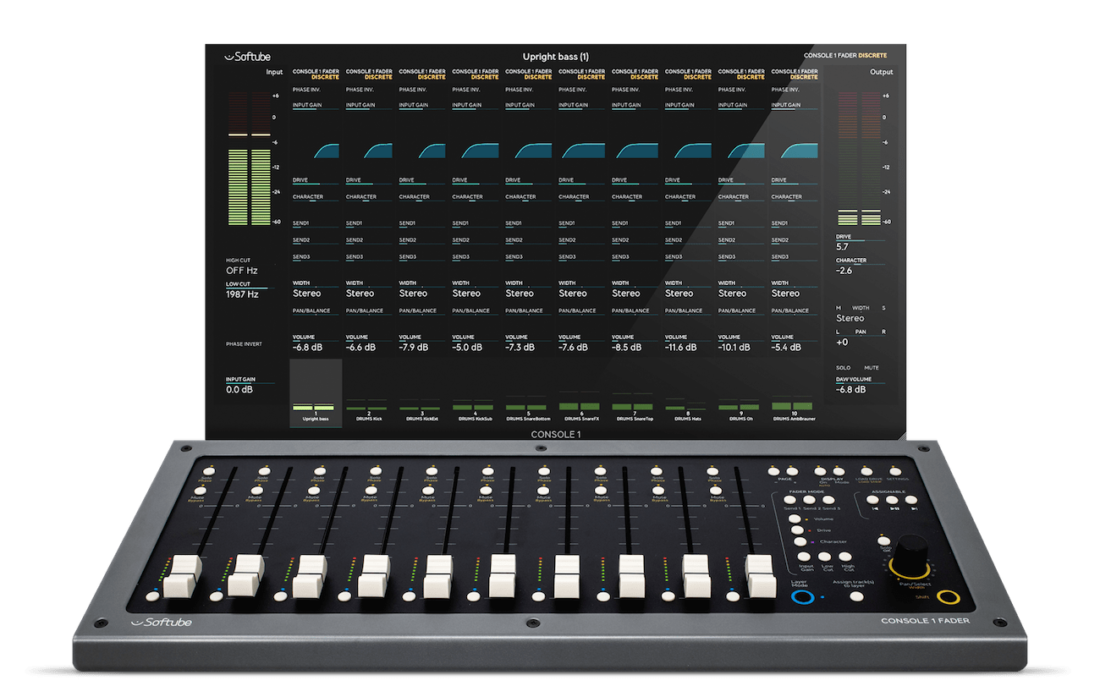Click the OFF Hz high cut value
Image resolution: width=1100 pixels, height=686 pixels.
click(241, 271)
